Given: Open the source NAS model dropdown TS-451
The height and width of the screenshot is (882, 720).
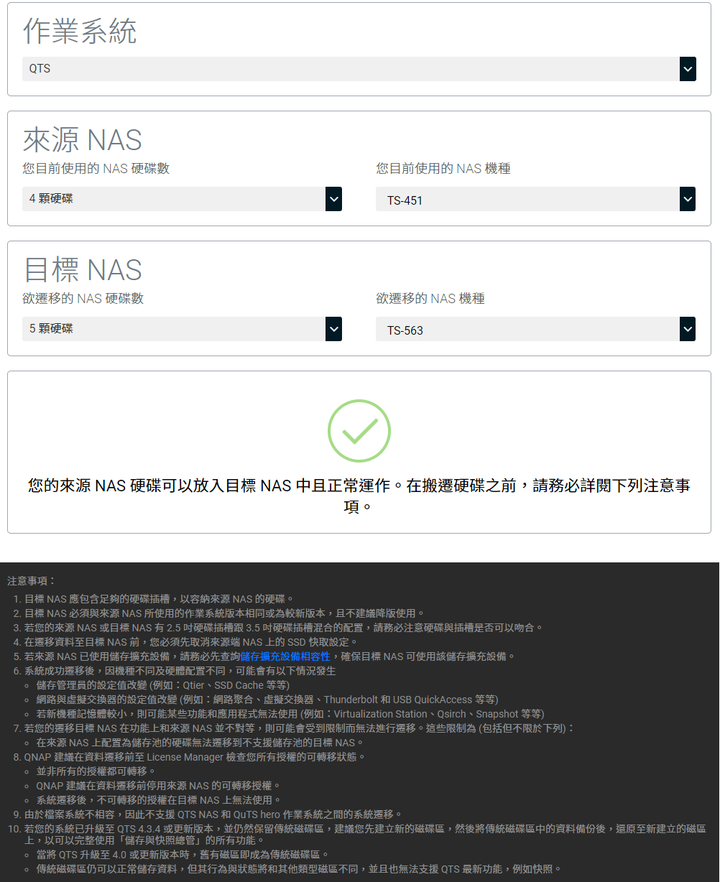Looking at the screenshot, I should pos(536,199).
